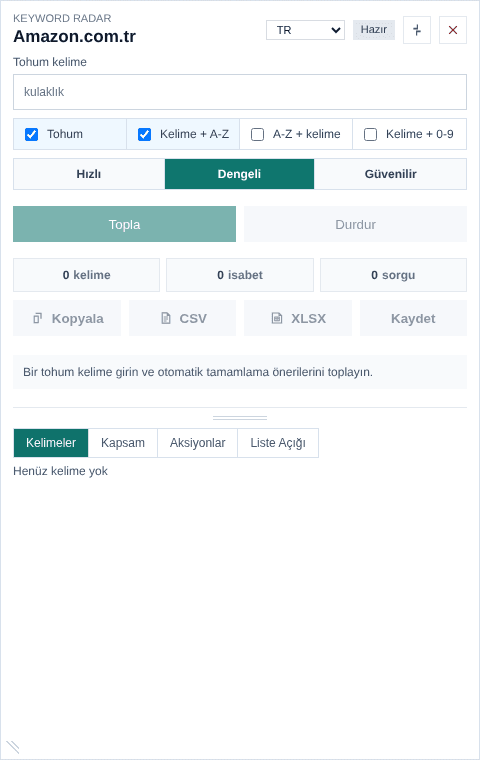Click the 0 kelime counter
The image size is (480, 760).
86,275
